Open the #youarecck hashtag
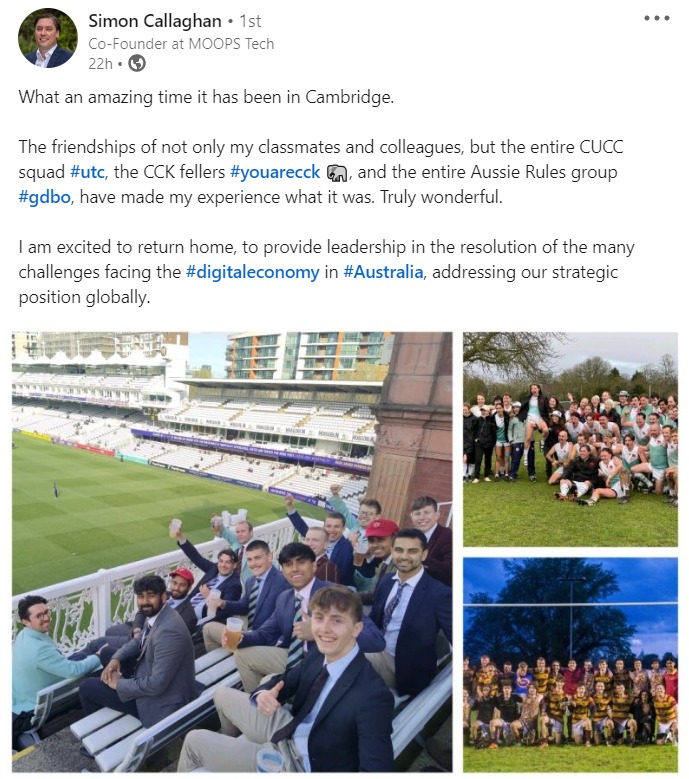 [x=275, y=172]
